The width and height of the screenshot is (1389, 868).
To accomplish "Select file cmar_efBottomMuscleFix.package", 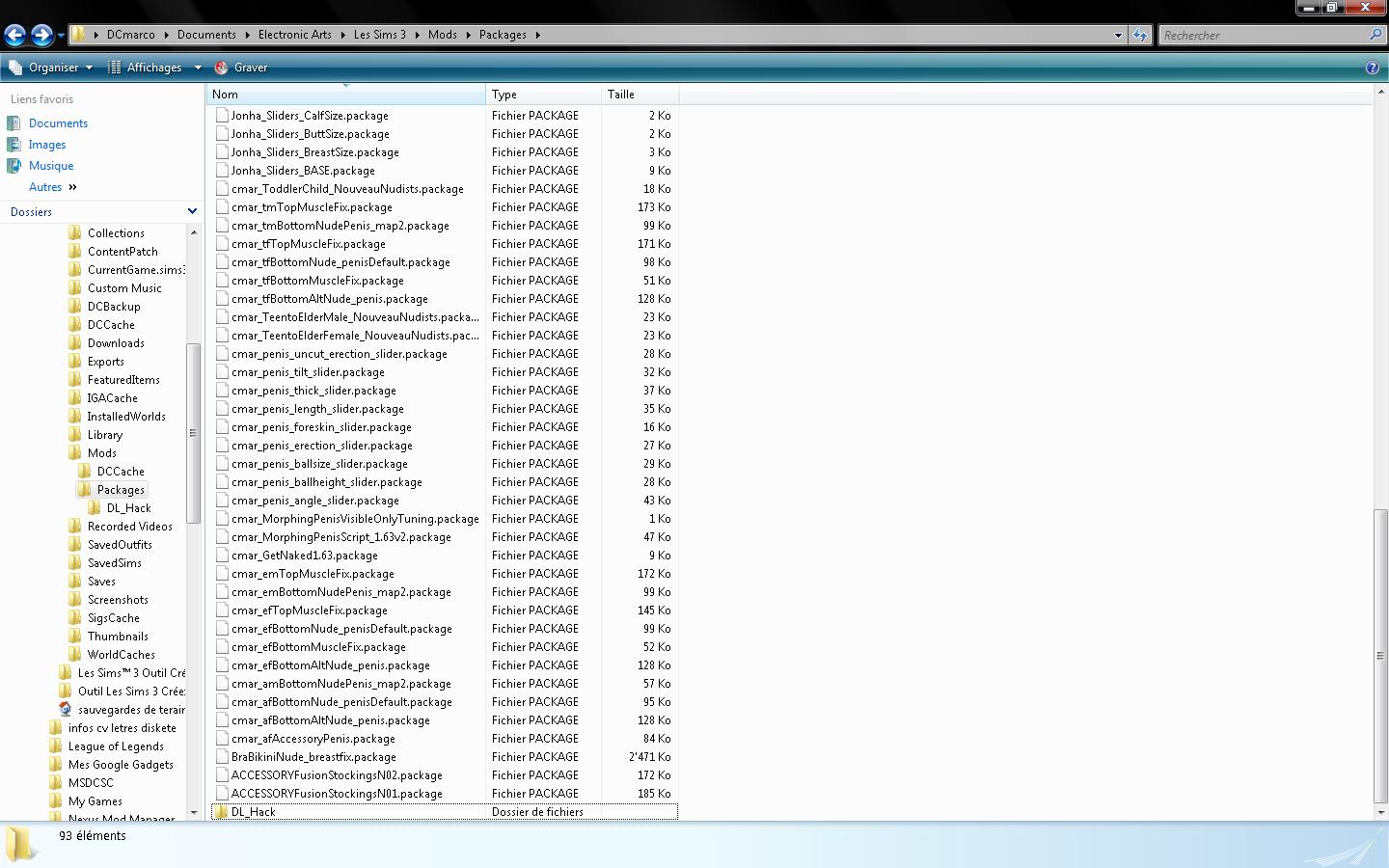I will point(317,647).
